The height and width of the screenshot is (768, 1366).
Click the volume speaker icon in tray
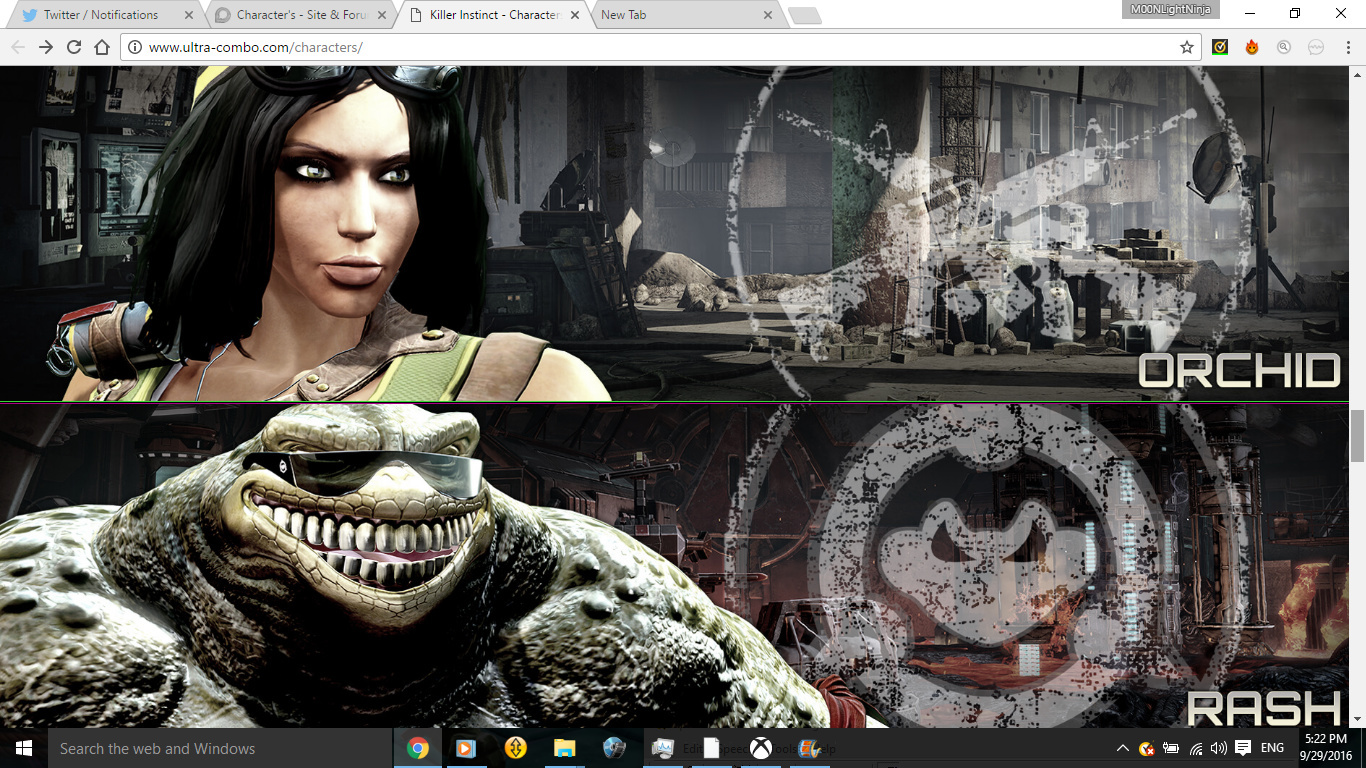pos(1218,748)
